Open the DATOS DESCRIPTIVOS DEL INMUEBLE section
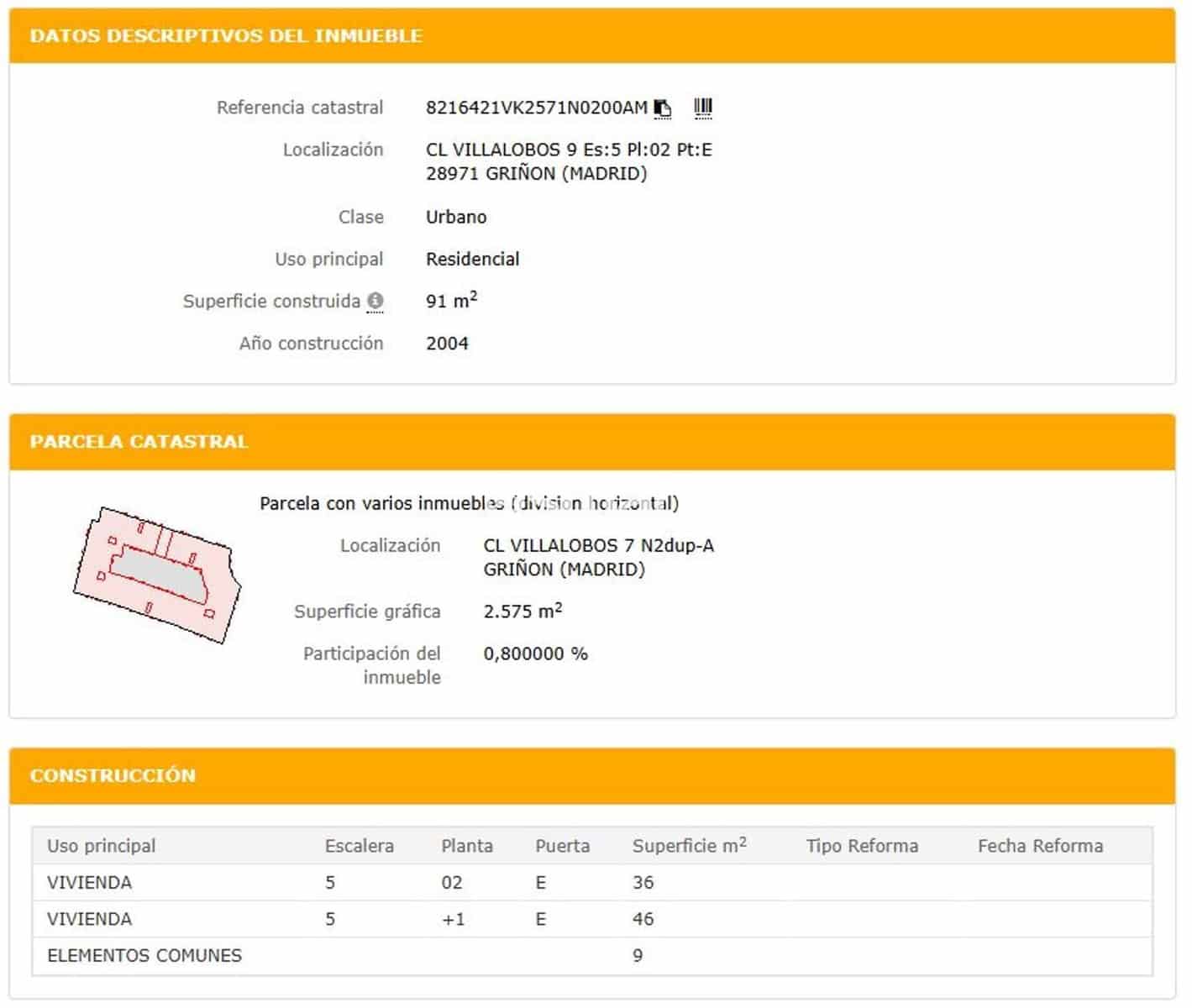Screen dimensions: 1192x1008 pyautogui.click(x=227, y=36)
